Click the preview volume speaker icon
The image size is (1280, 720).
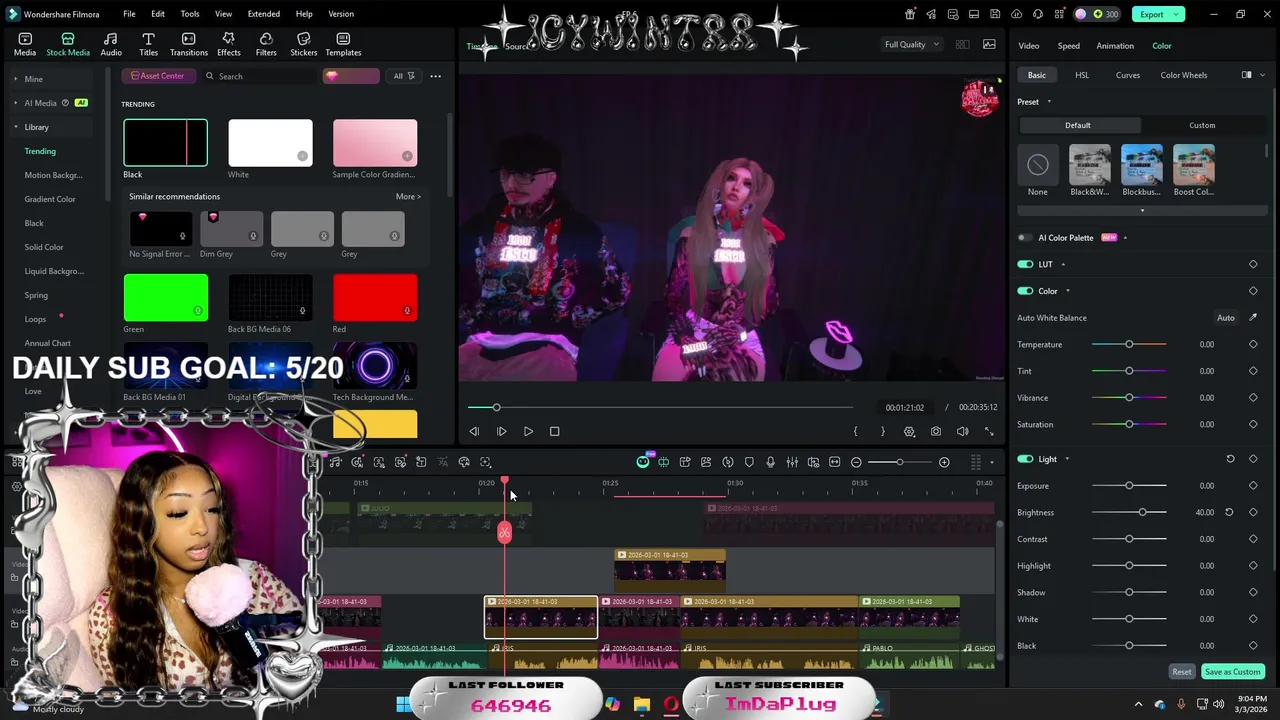[x=962, y=431]
